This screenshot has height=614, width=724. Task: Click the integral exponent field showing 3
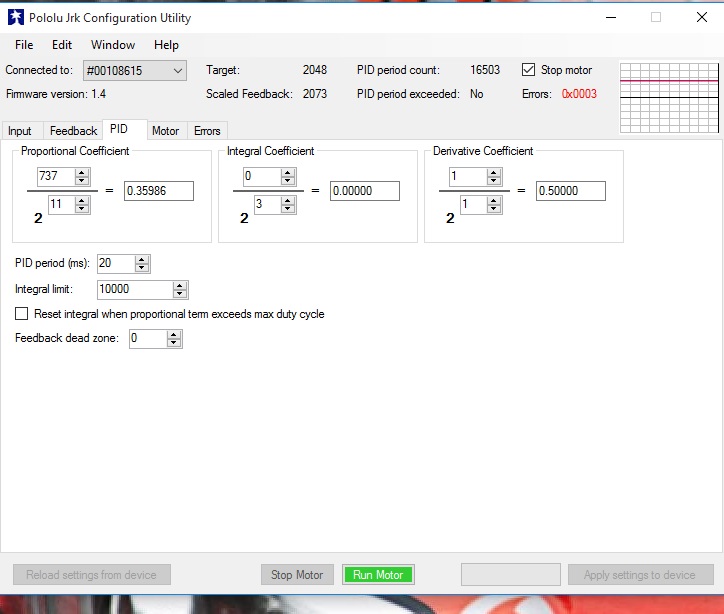(x=267, y=204)
